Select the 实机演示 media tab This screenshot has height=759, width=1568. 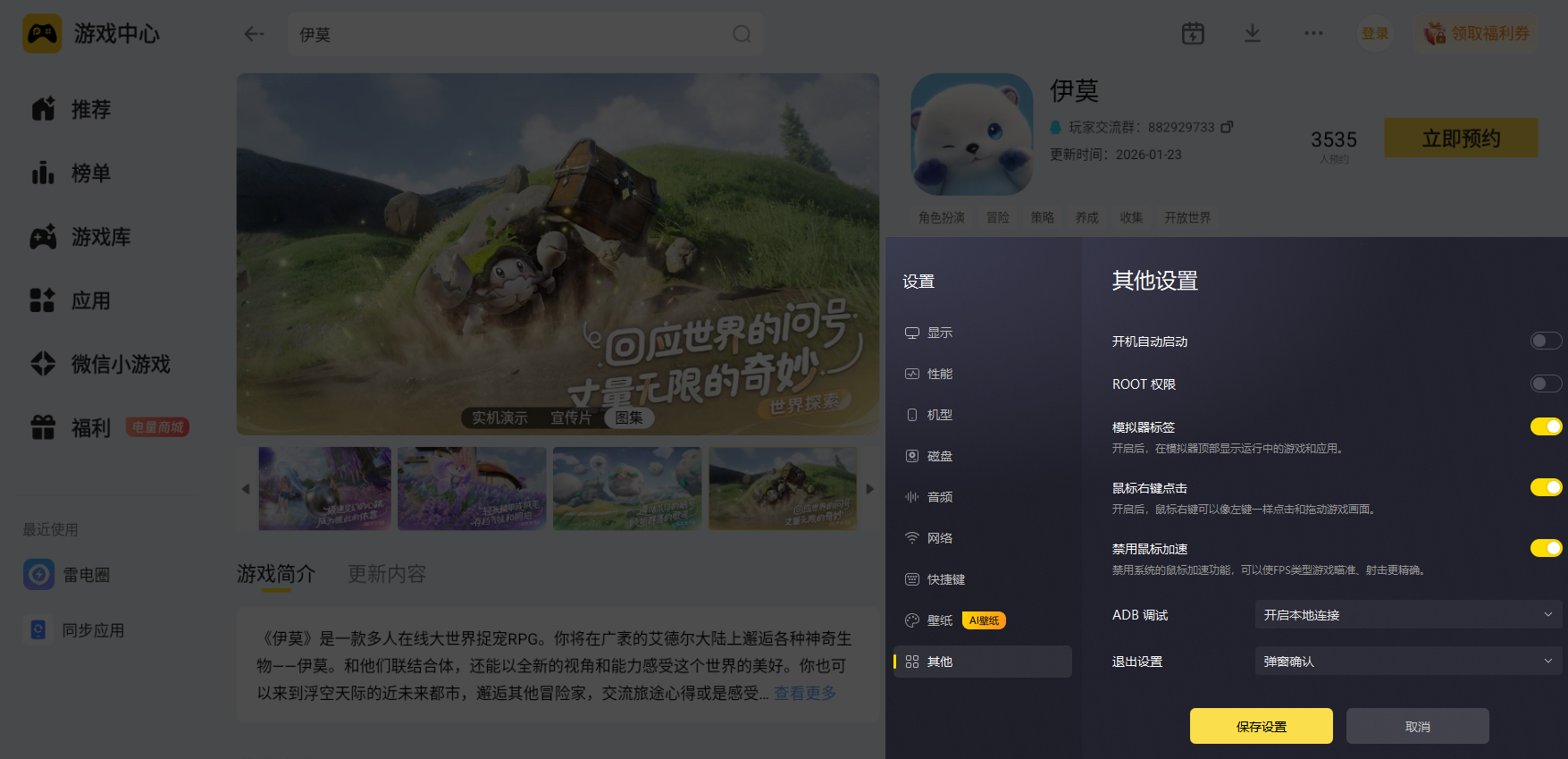click(x=499, y=417)
